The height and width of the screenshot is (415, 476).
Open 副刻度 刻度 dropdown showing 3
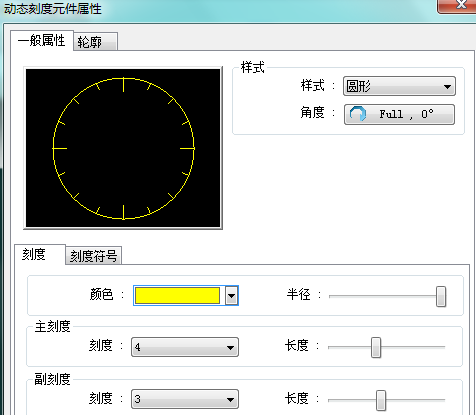(x=185, y=399)
